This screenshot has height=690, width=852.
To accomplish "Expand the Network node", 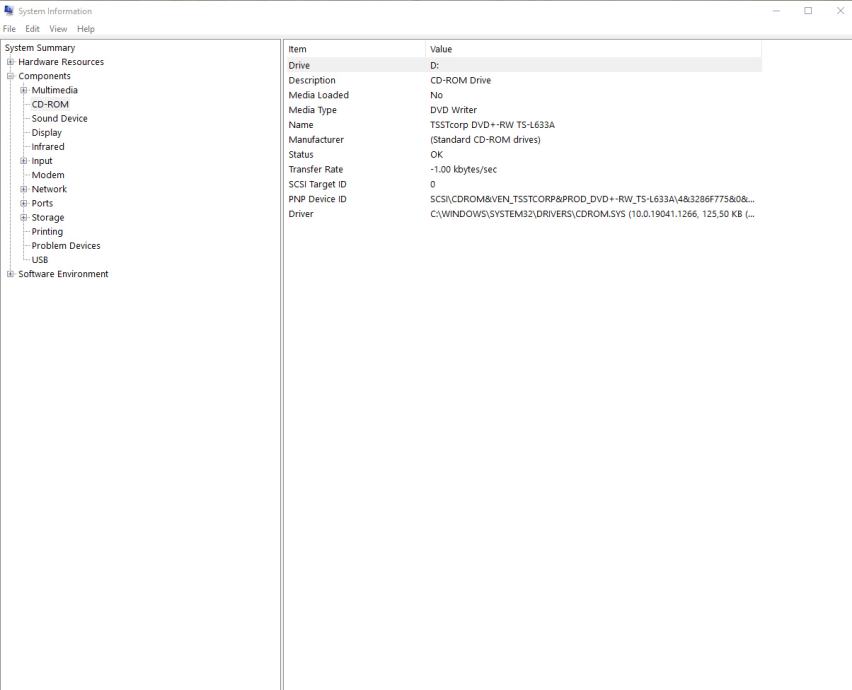I will pyautogui.click(x=23, y=189).
